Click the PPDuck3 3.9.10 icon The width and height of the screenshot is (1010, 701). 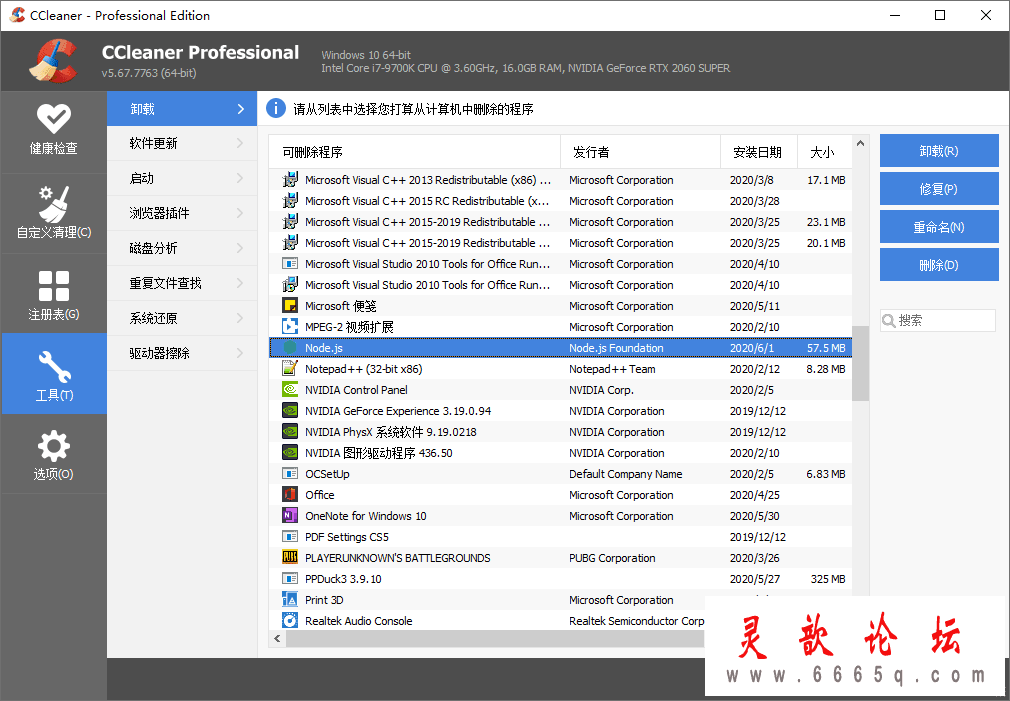coord(290,579)
